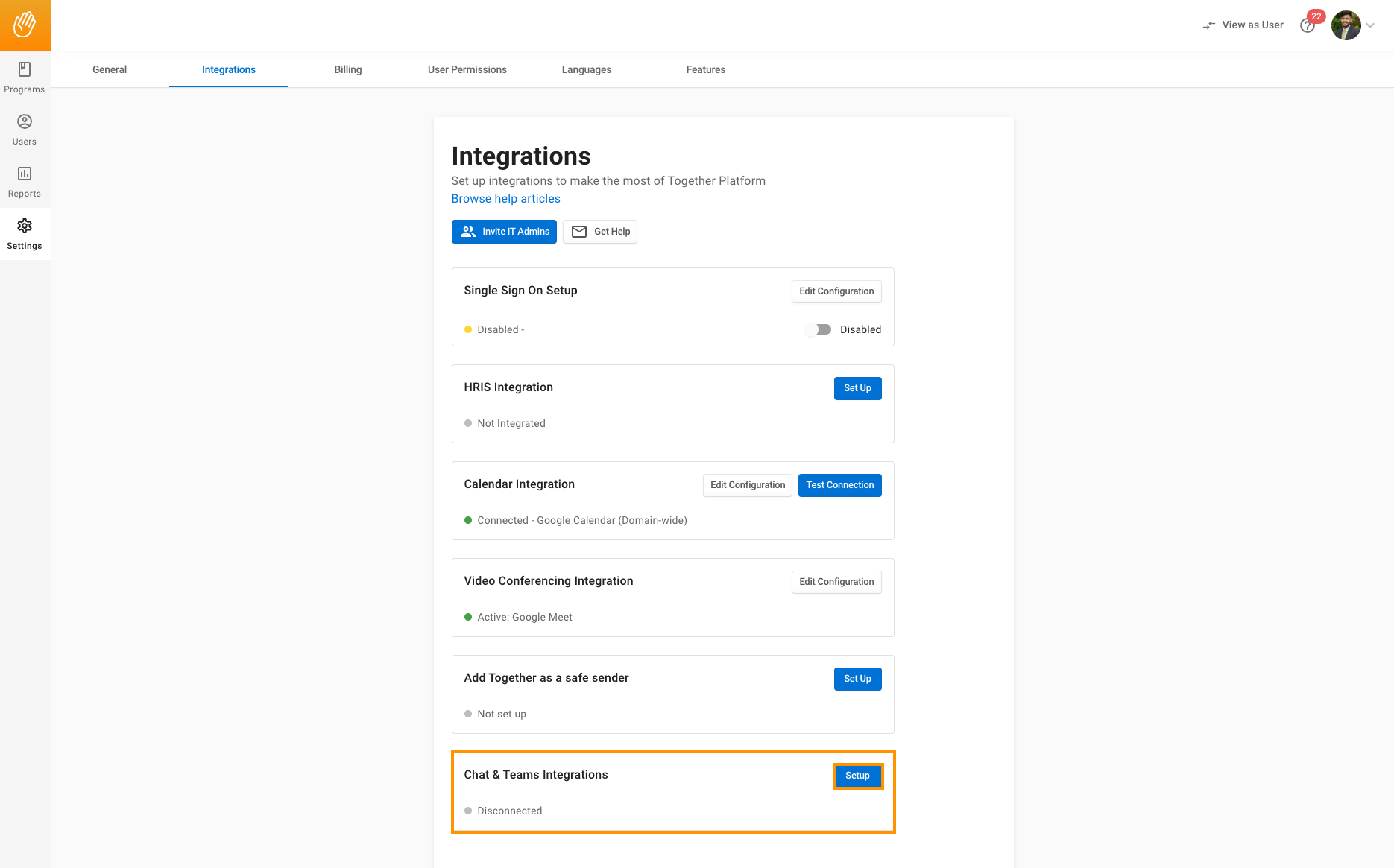Go to the Features tab
This screenshot has height=868, width=1394.
tap(705, 69)
